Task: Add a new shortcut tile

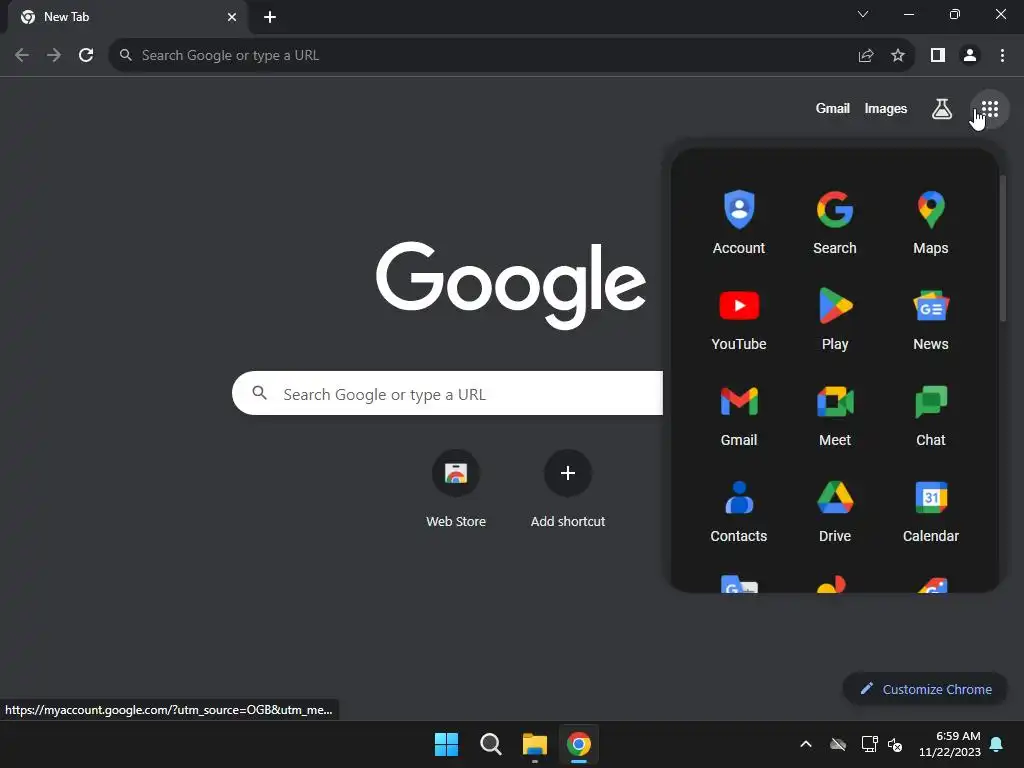Action: (568, 488)
